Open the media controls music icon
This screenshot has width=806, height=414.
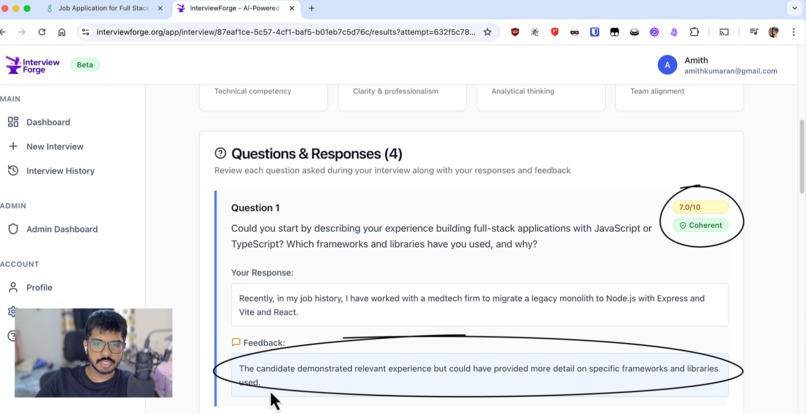point(754,32)
